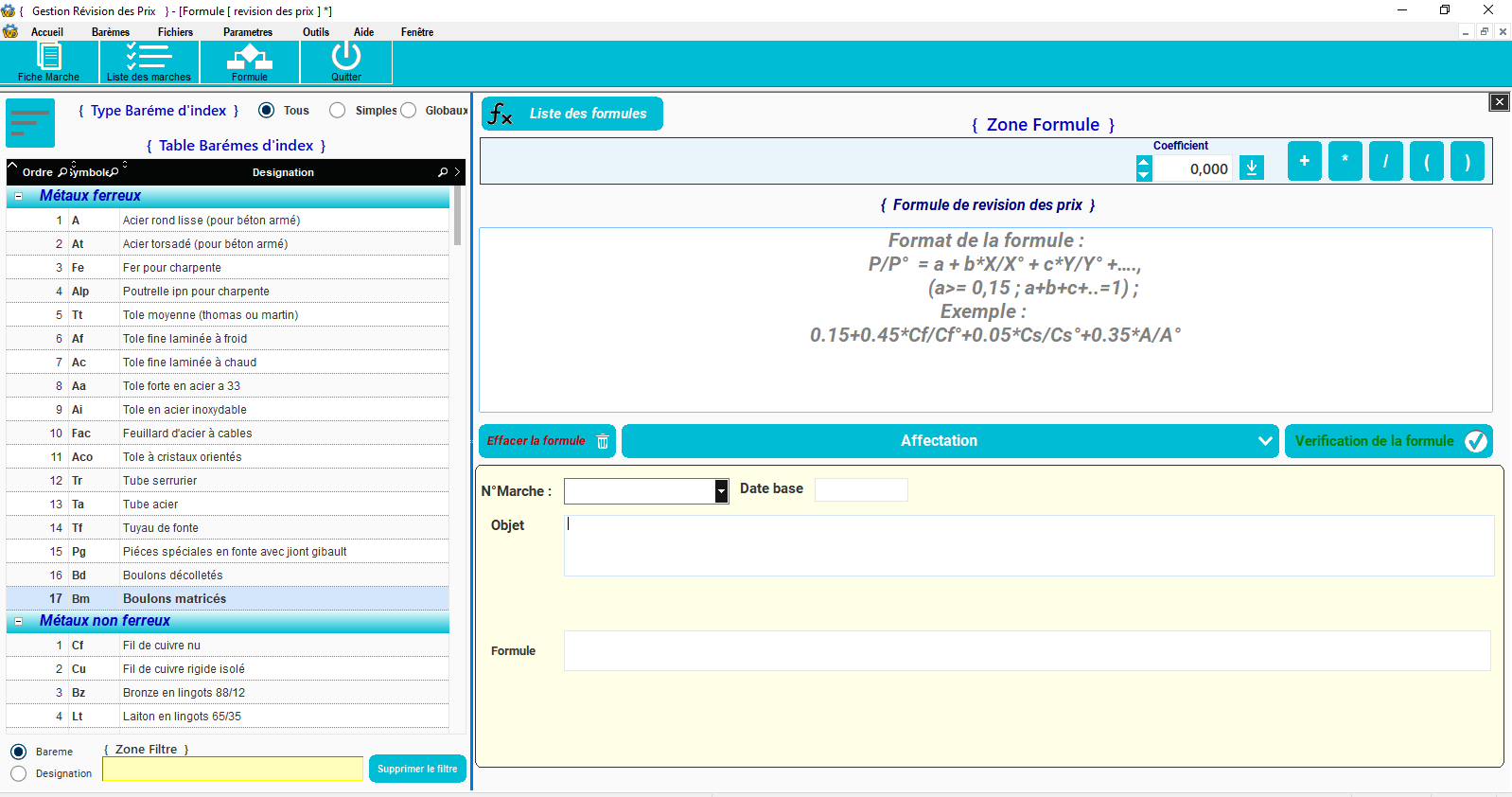Open the Parametres menu
The image size is (1512, 797).
click(248, 32)
